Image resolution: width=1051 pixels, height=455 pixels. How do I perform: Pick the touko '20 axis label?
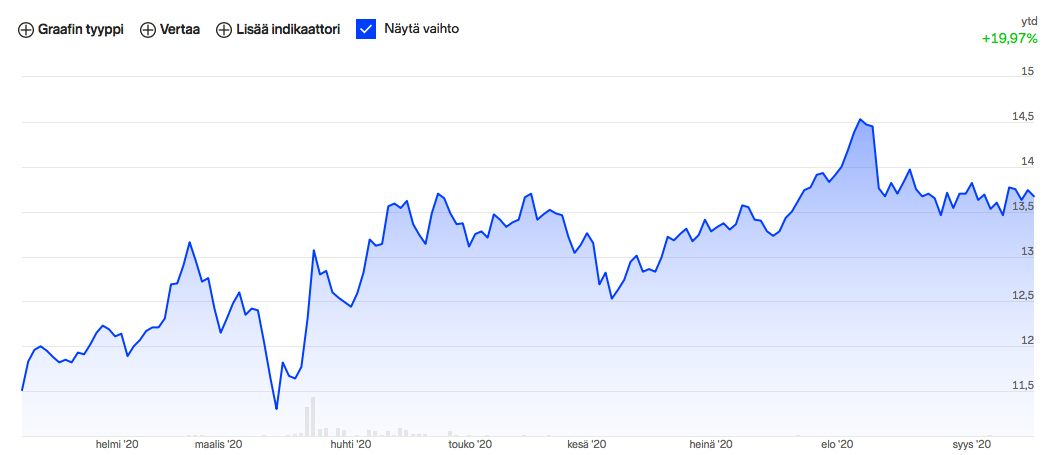click(x=470, y=445)
